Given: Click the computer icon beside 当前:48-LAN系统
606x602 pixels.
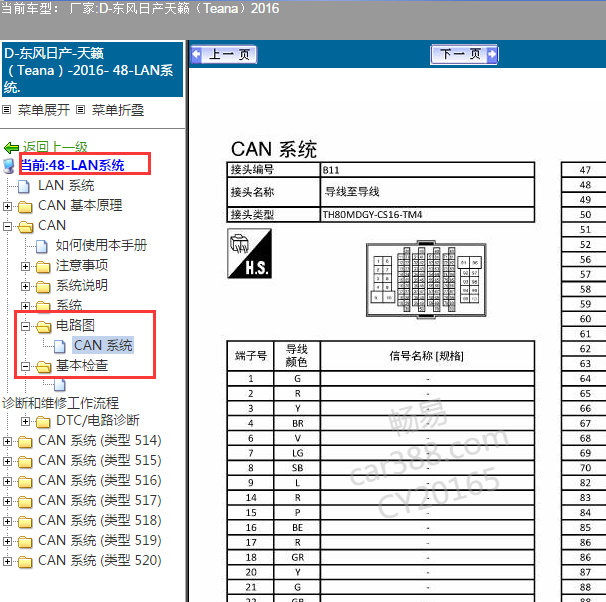Looking at the screenshot, I should click(9, 166).
